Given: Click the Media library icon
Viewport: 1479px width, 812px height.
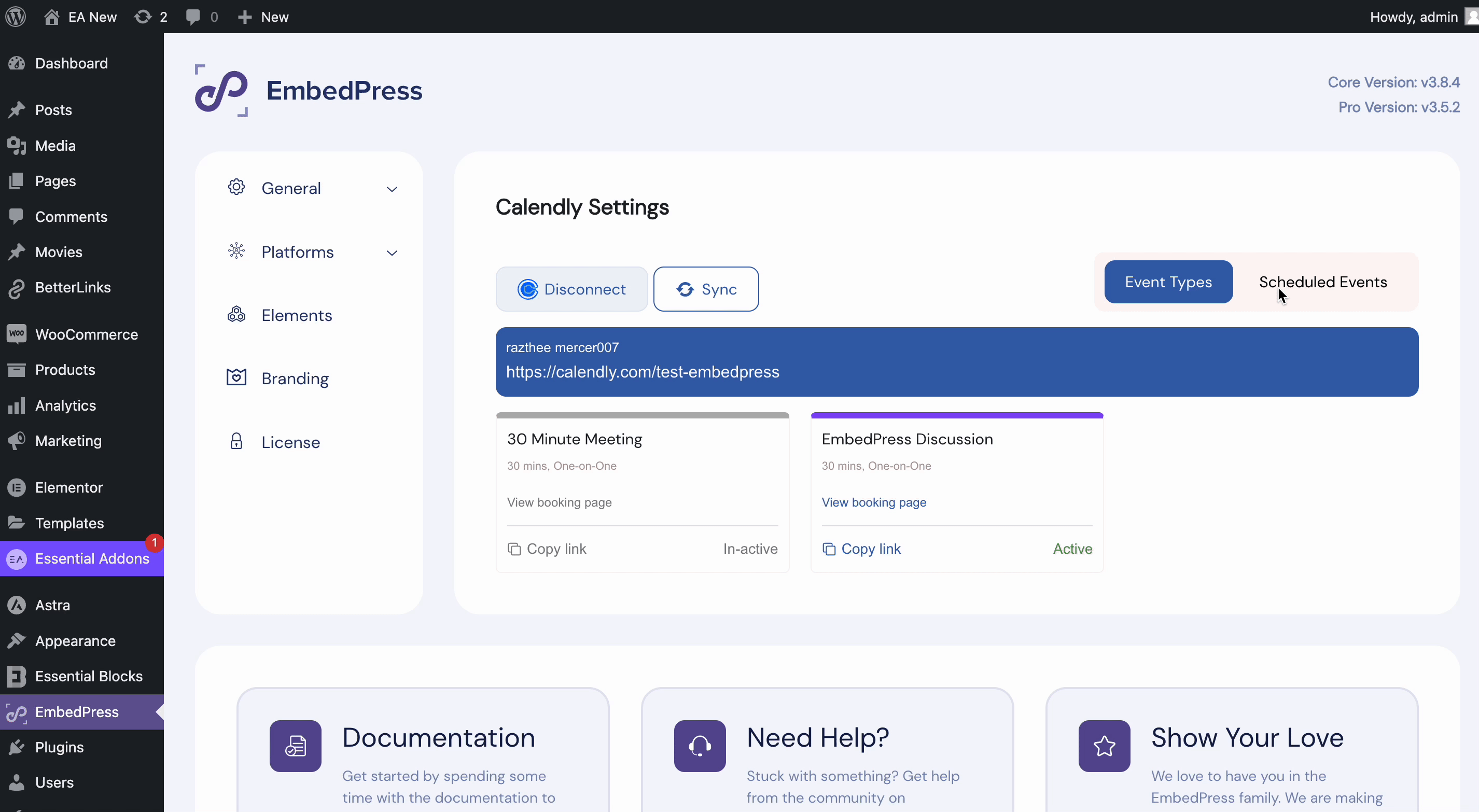Looking at the screenshot, I should click(17, 146).
